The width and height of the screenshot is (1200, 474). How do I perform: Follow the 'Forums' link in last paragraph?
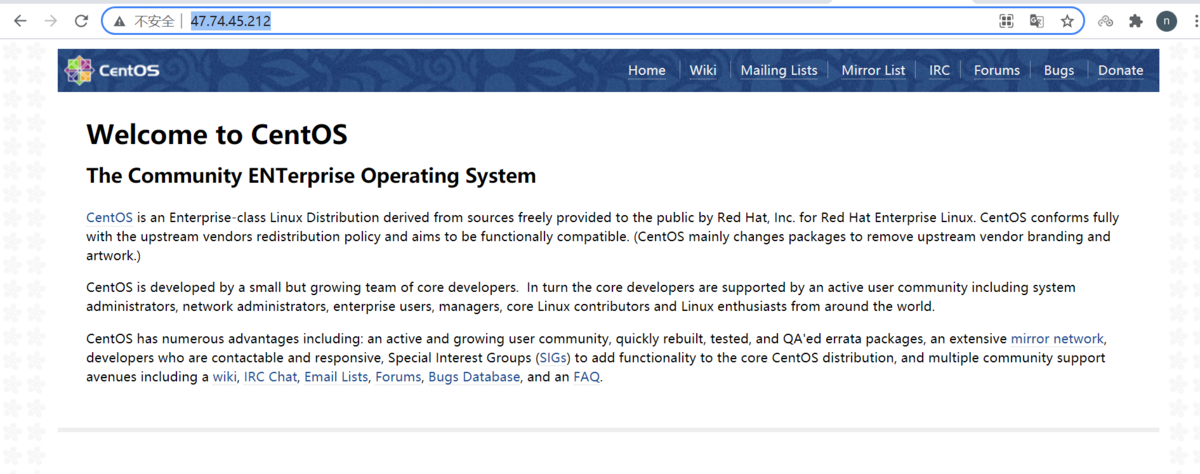click(398, 377)
